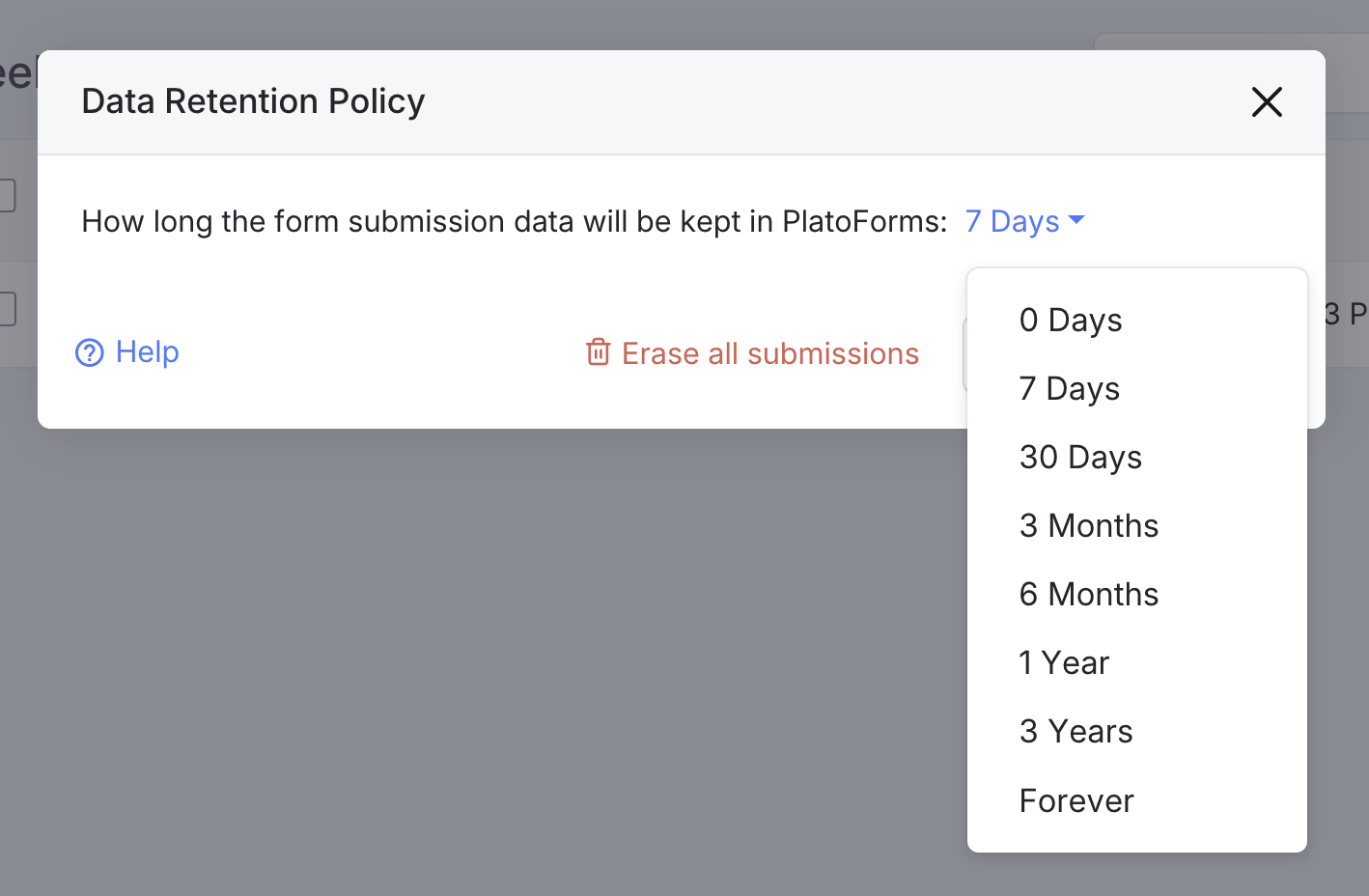Click the Erase all submissions link

pos(770,353)
